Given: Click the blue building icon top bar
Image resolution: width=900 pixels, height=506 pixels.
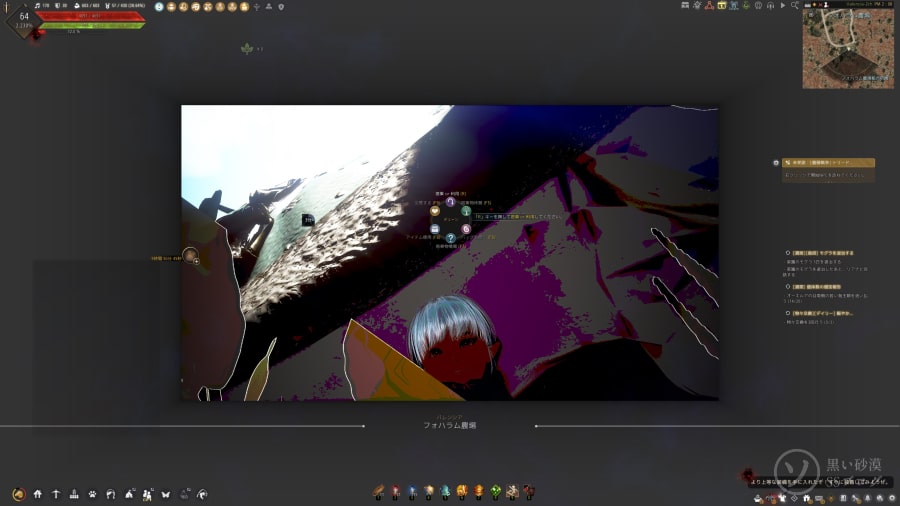Looking at the screenshot, I should pyautogui.click(x=734, y=6).
